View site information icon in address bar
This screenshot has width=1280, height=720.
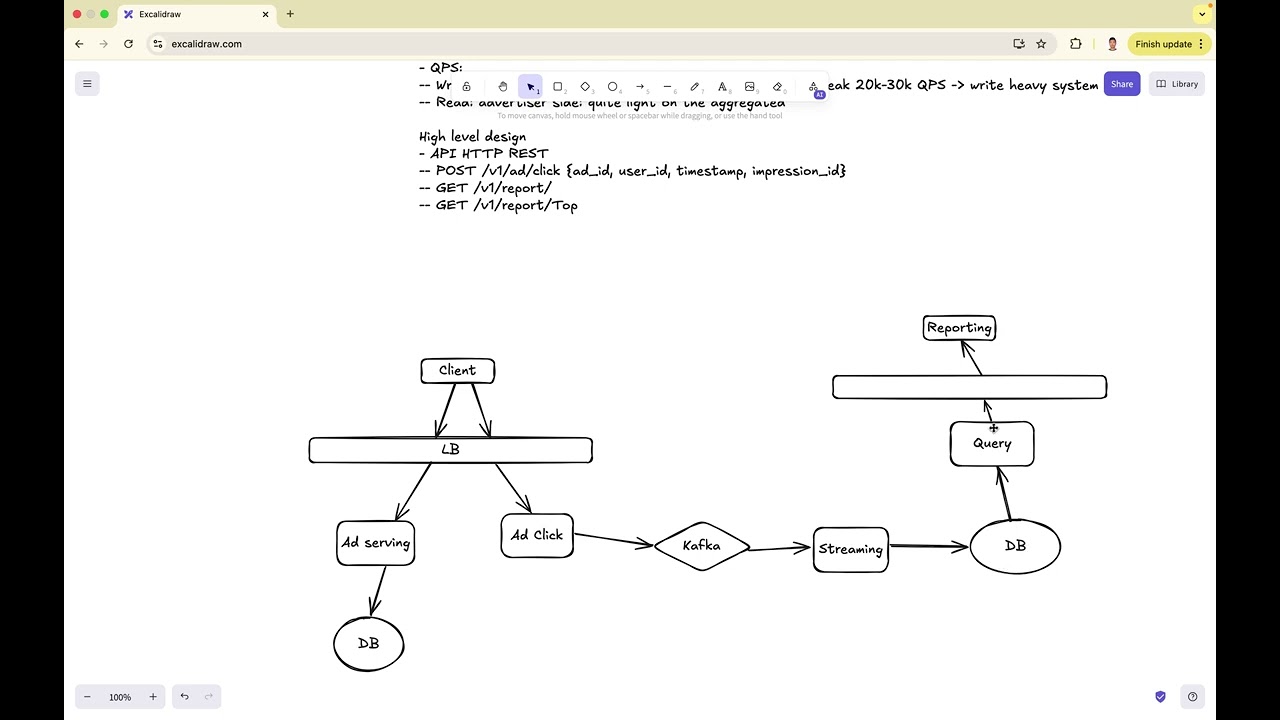(x=158, y=44)
